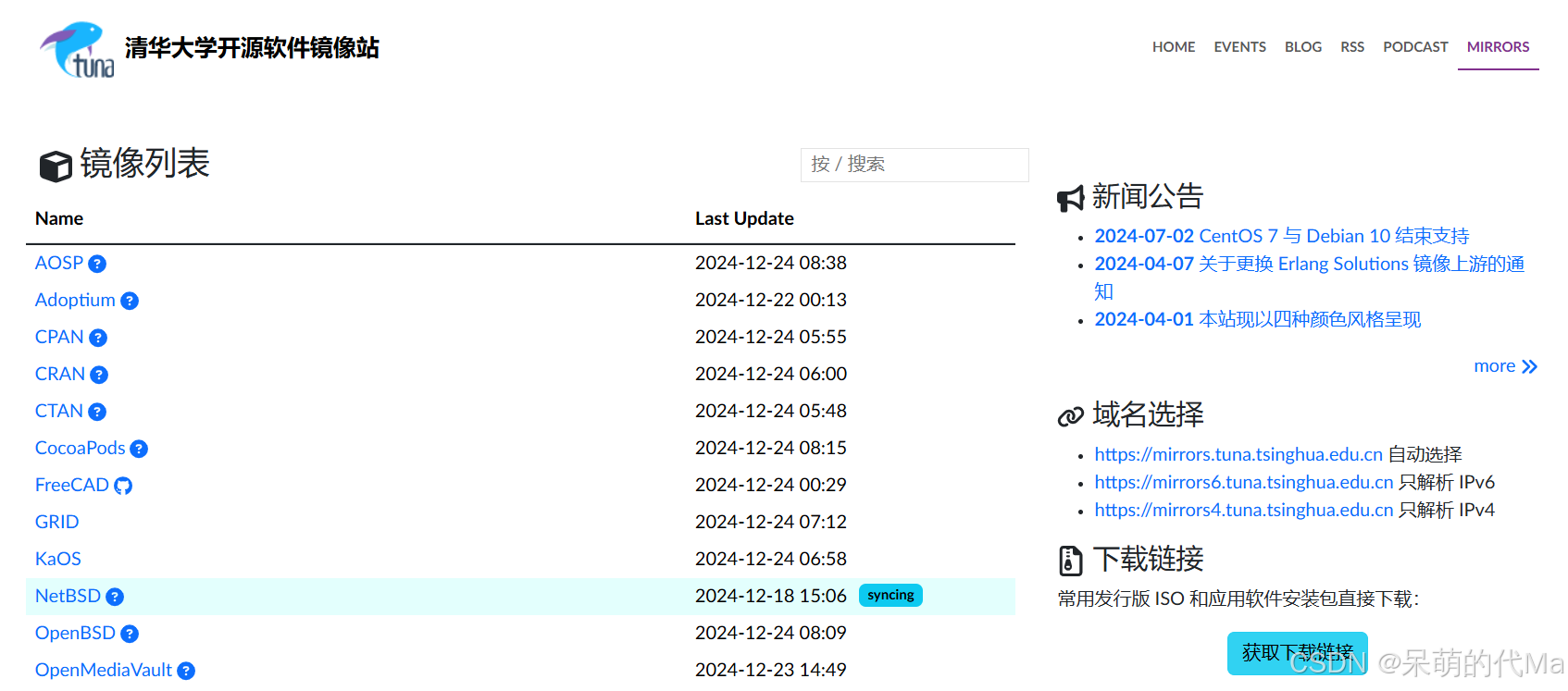Viewport: 1568px width, 691px height.
Task: Select timestamp 2024-12-24 08:15
Action: (771, 448)
